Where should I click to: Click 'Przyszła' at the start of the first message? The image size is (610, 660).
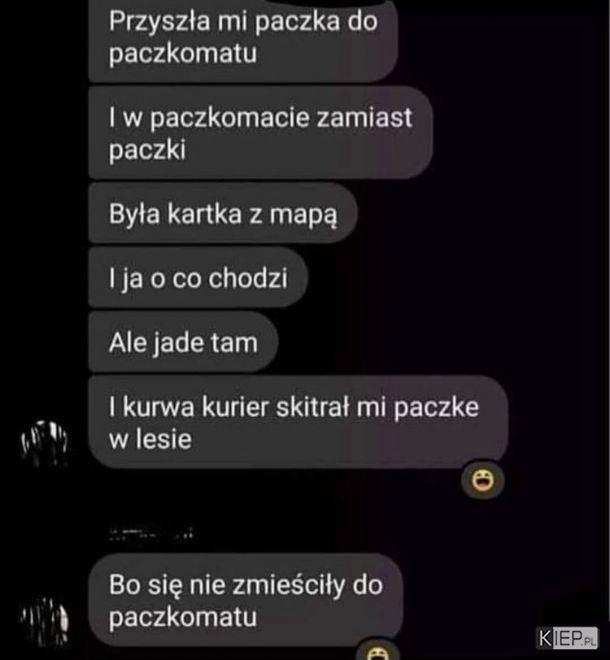pyautogui.click(x=160, y=22)
